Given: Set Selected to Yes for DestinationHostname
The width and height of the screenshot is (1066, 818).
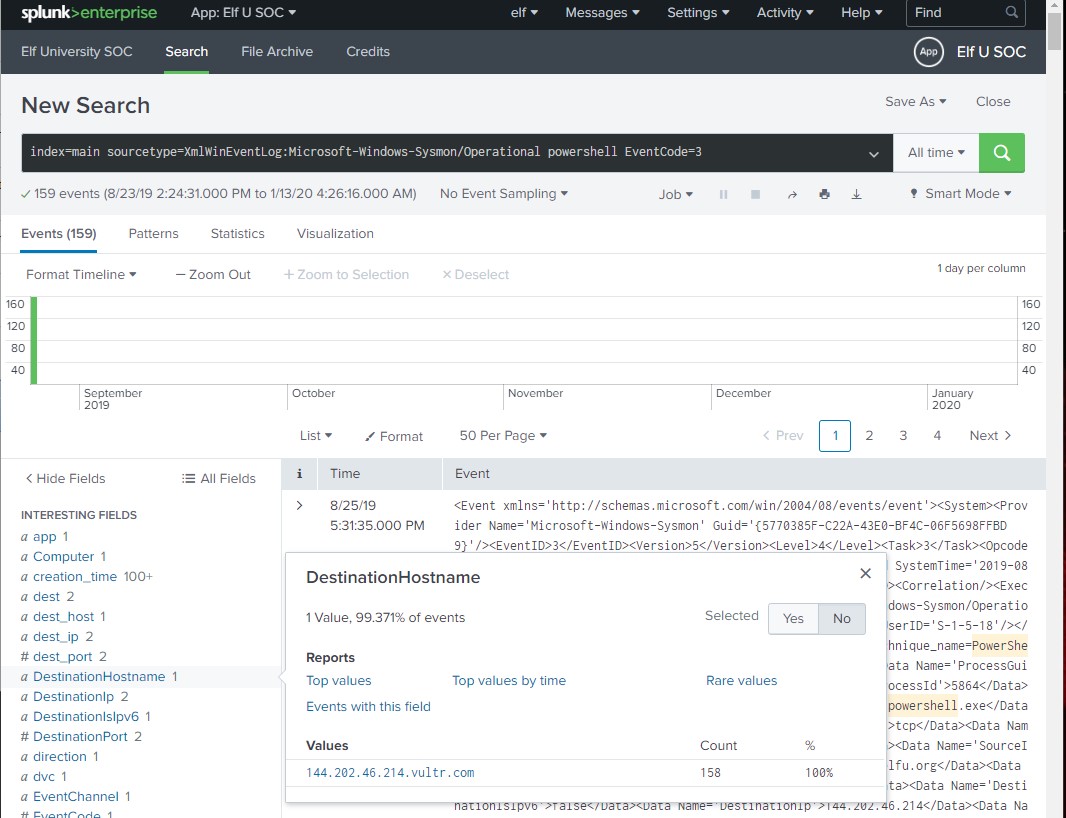Looking at the screenshot, I should (x=793, y=618).
